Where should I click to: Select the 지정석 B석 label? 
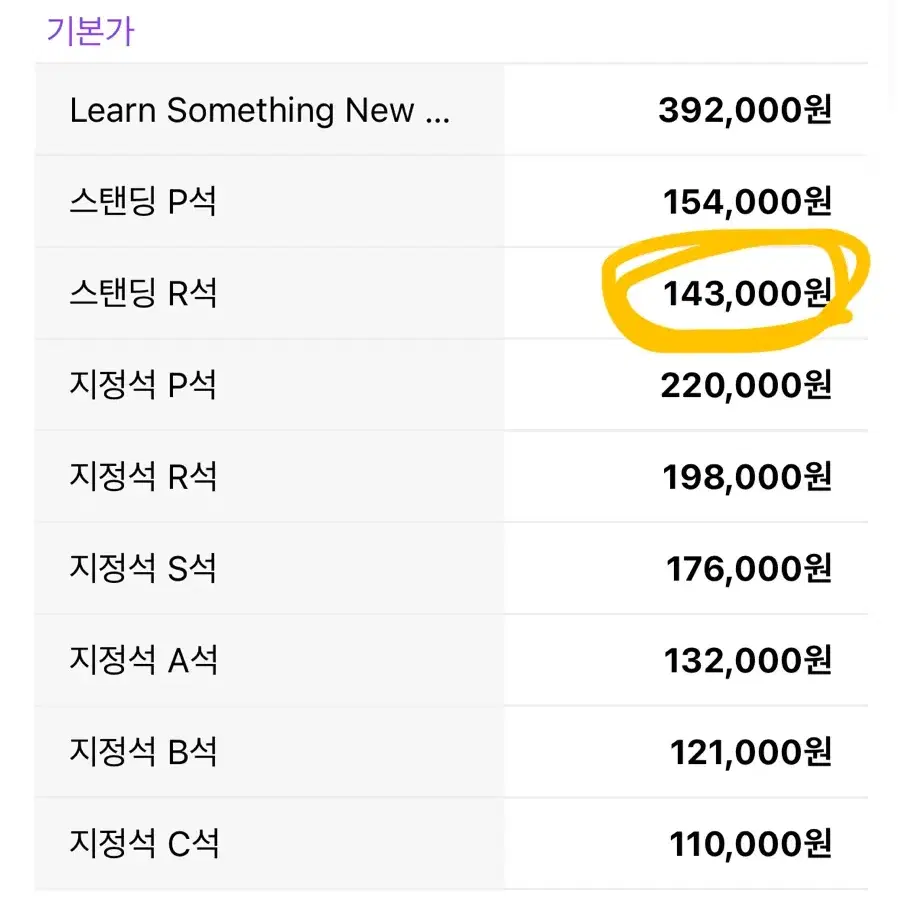(143, 751)
